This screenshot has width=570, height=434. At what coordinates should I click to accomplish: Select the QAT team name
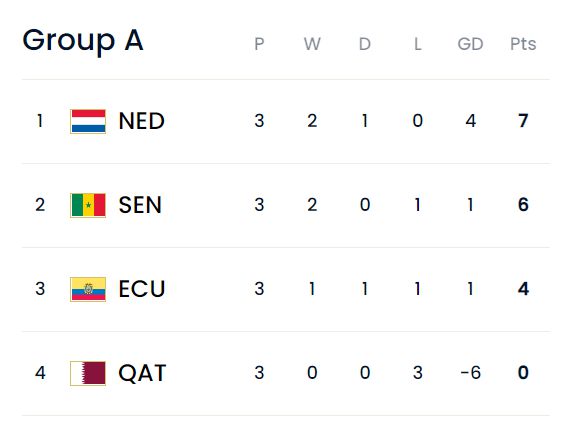[142, 373]
